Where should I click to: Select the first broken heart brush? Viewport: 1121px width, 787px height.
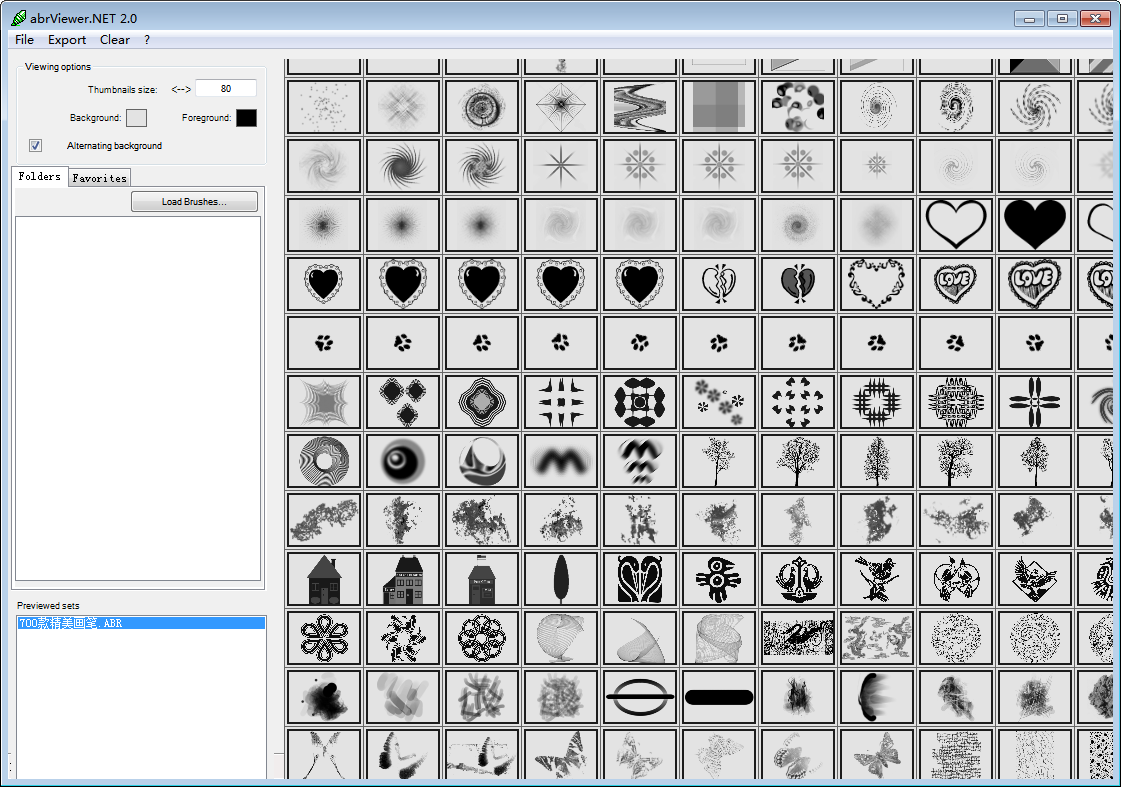coord(719,284)
